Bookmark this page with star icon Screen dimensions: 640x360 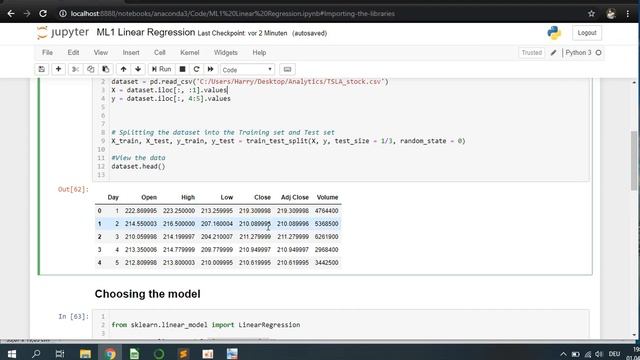point(591,13)
